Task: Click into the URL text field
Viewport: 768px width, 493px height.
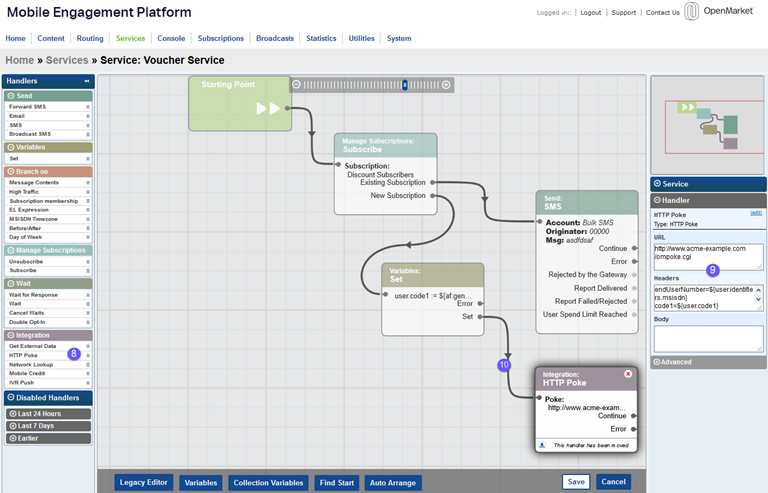Action: pos(708,257)
